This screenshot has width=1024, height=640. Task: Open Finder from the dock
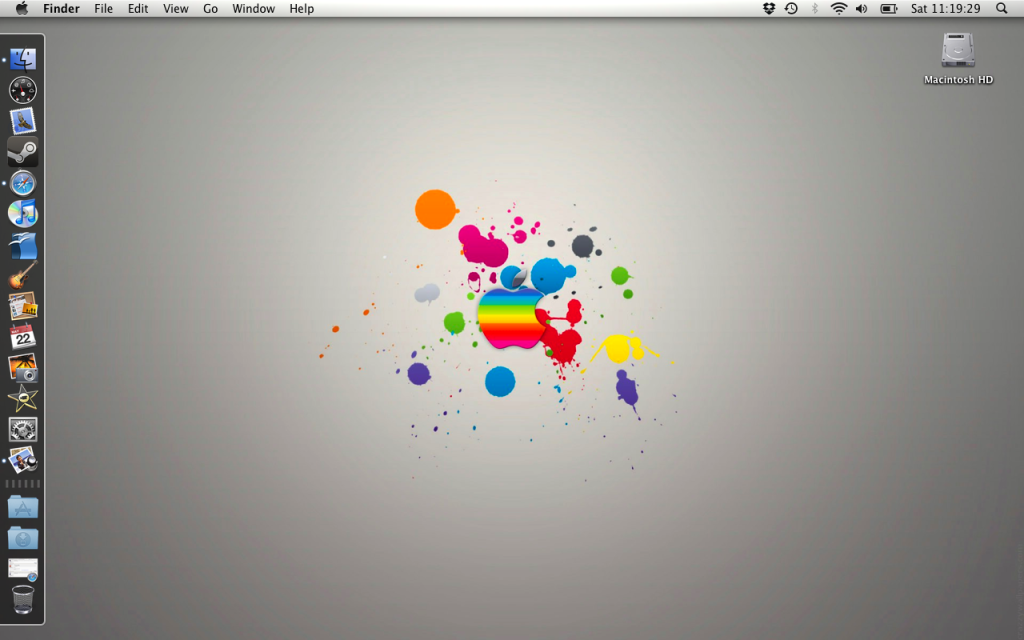[23, 59]
